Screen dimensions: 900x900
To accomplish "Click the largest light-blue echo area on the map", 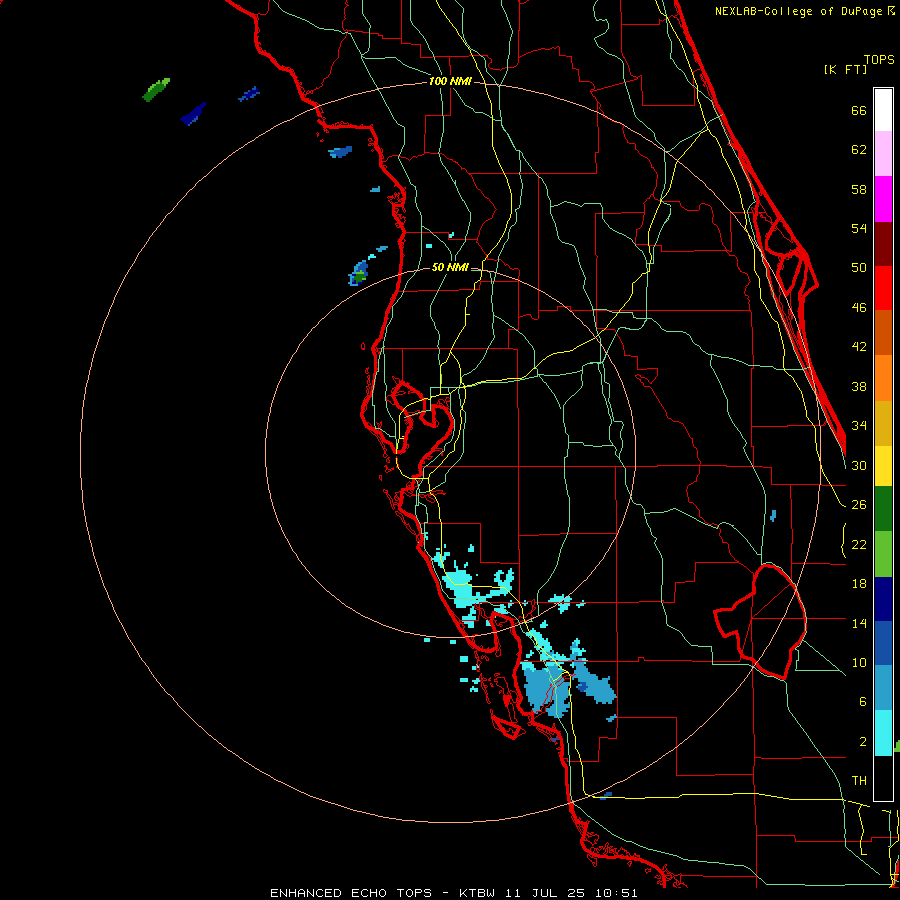I will point(545,689).
